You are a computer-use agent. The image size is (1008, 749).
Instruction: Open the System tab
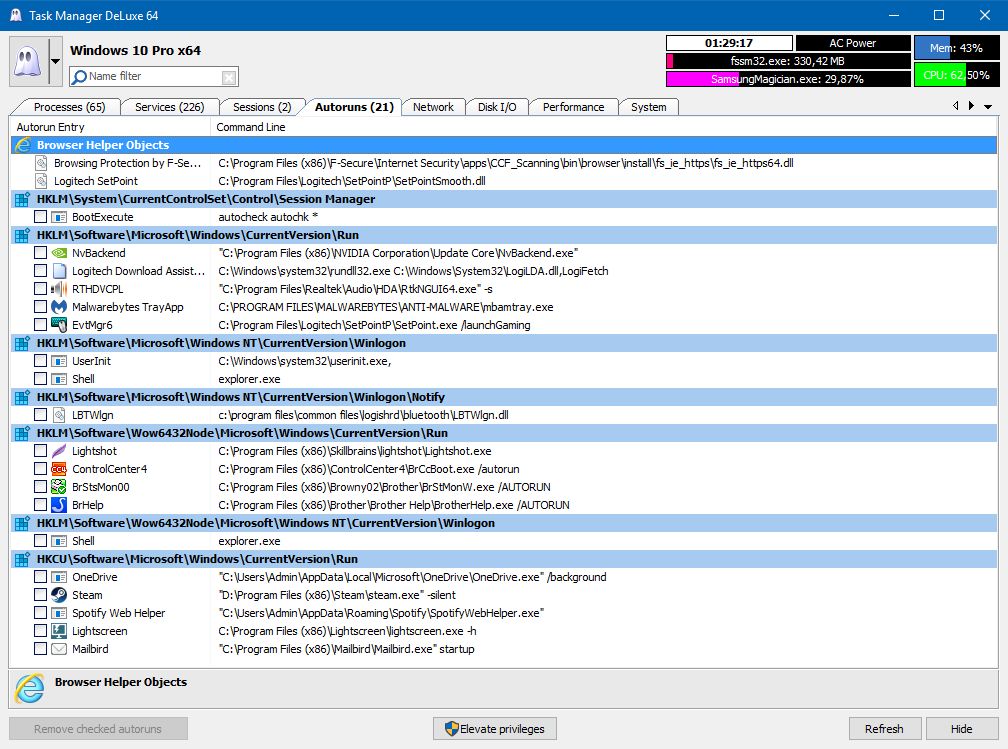click(649, 107)
